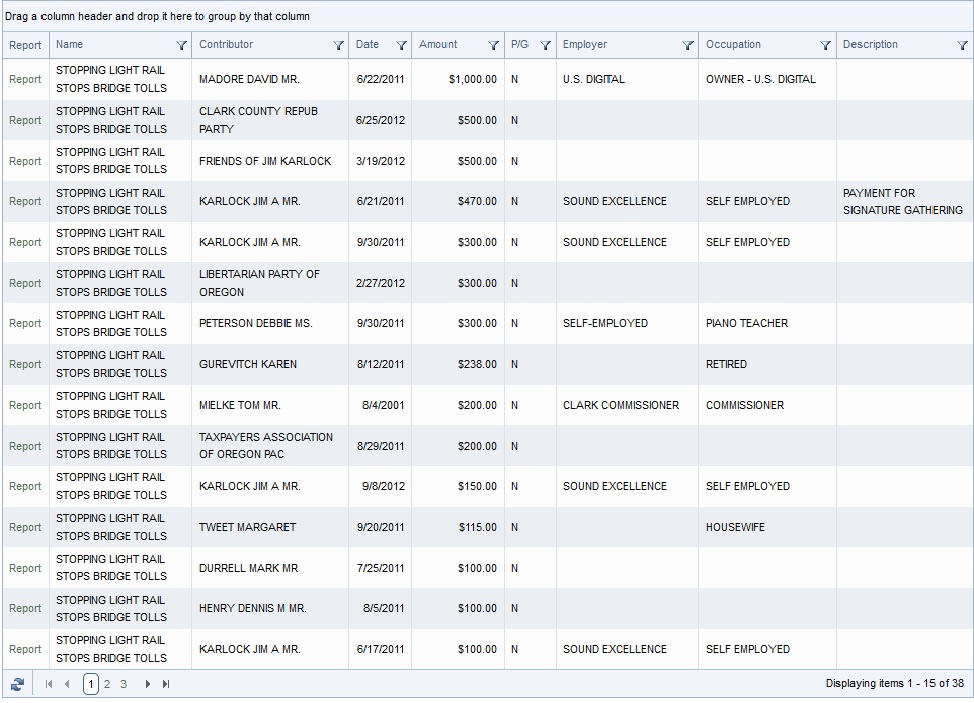Open filter for the Employer column
The width and height of the screenshot is (974, 703).
(x=688, y=45)
